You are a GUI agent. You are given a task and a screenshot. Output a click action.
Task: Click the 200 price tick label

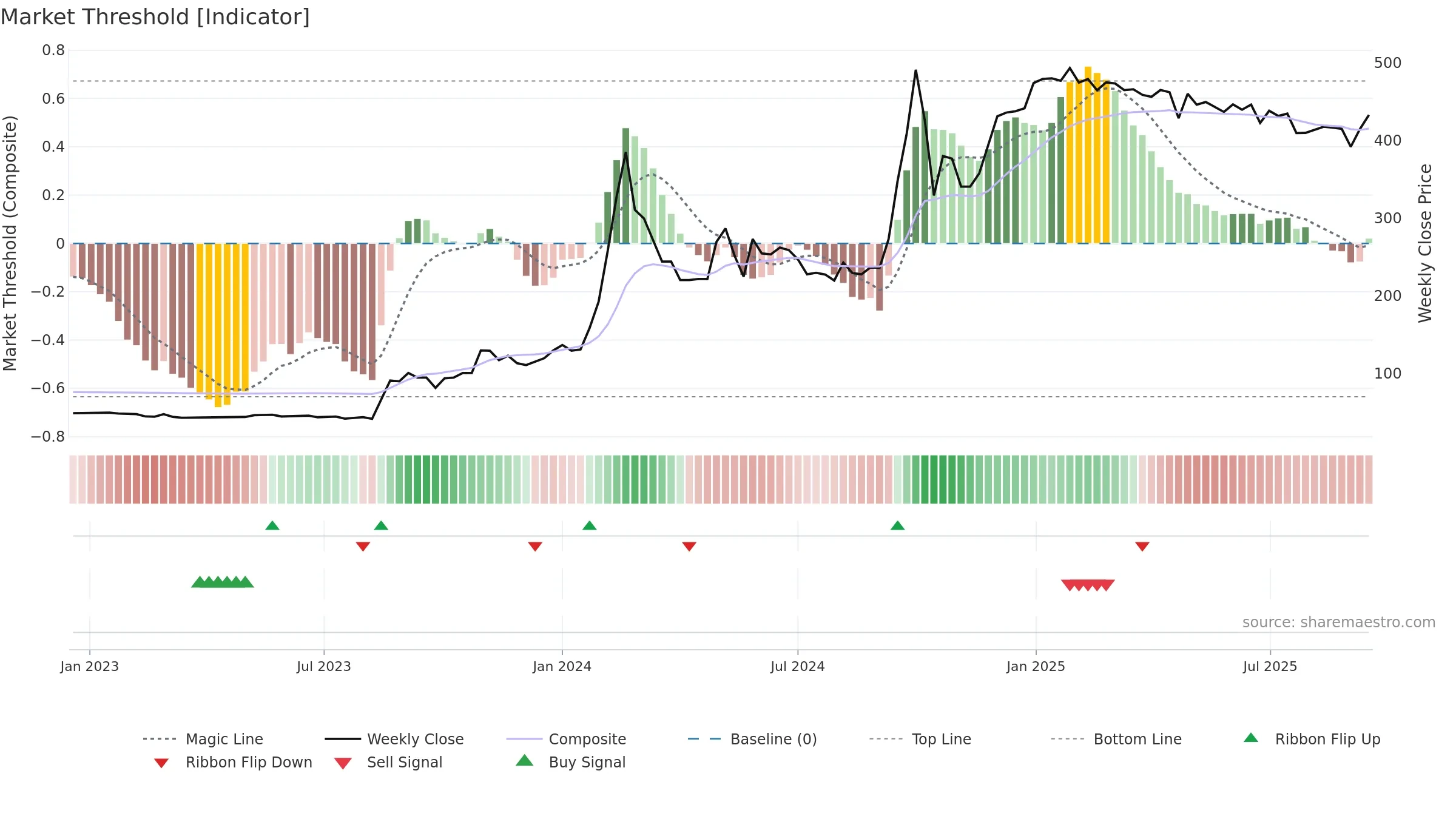(x=1388, y=295)
